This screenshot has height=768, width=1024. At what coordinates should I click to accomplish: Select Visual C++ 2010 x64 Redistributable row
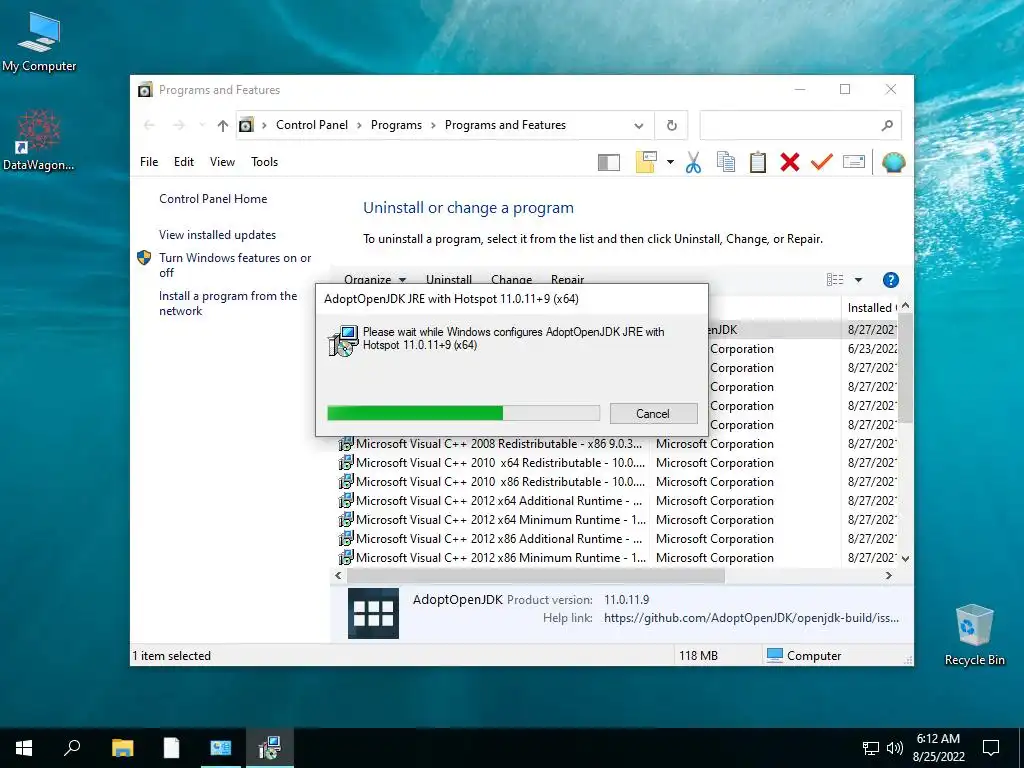click(616, 462)
